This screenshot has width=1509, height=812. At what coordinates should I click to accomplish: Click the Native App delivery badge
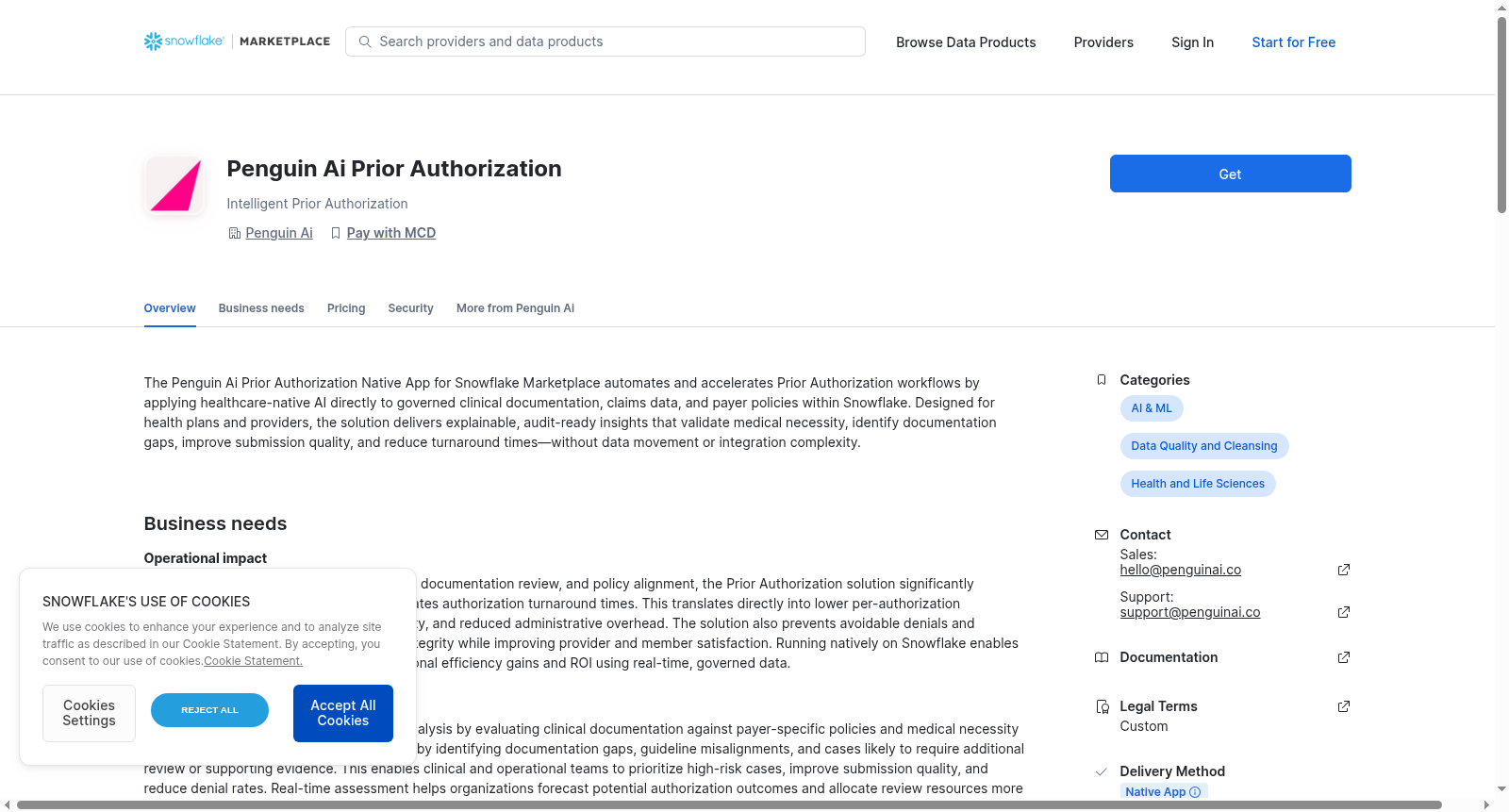[x=1164, y=792]
